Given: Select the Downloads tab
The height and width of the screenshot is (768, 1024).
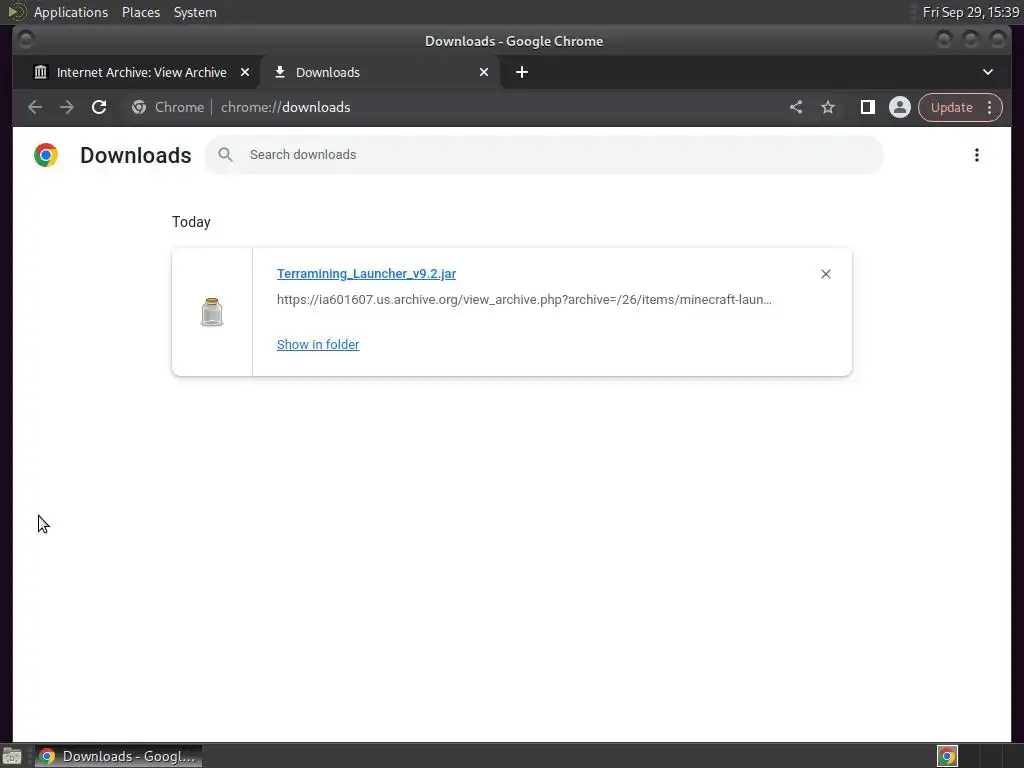Looking at the screenshot, I should point(380,72).
